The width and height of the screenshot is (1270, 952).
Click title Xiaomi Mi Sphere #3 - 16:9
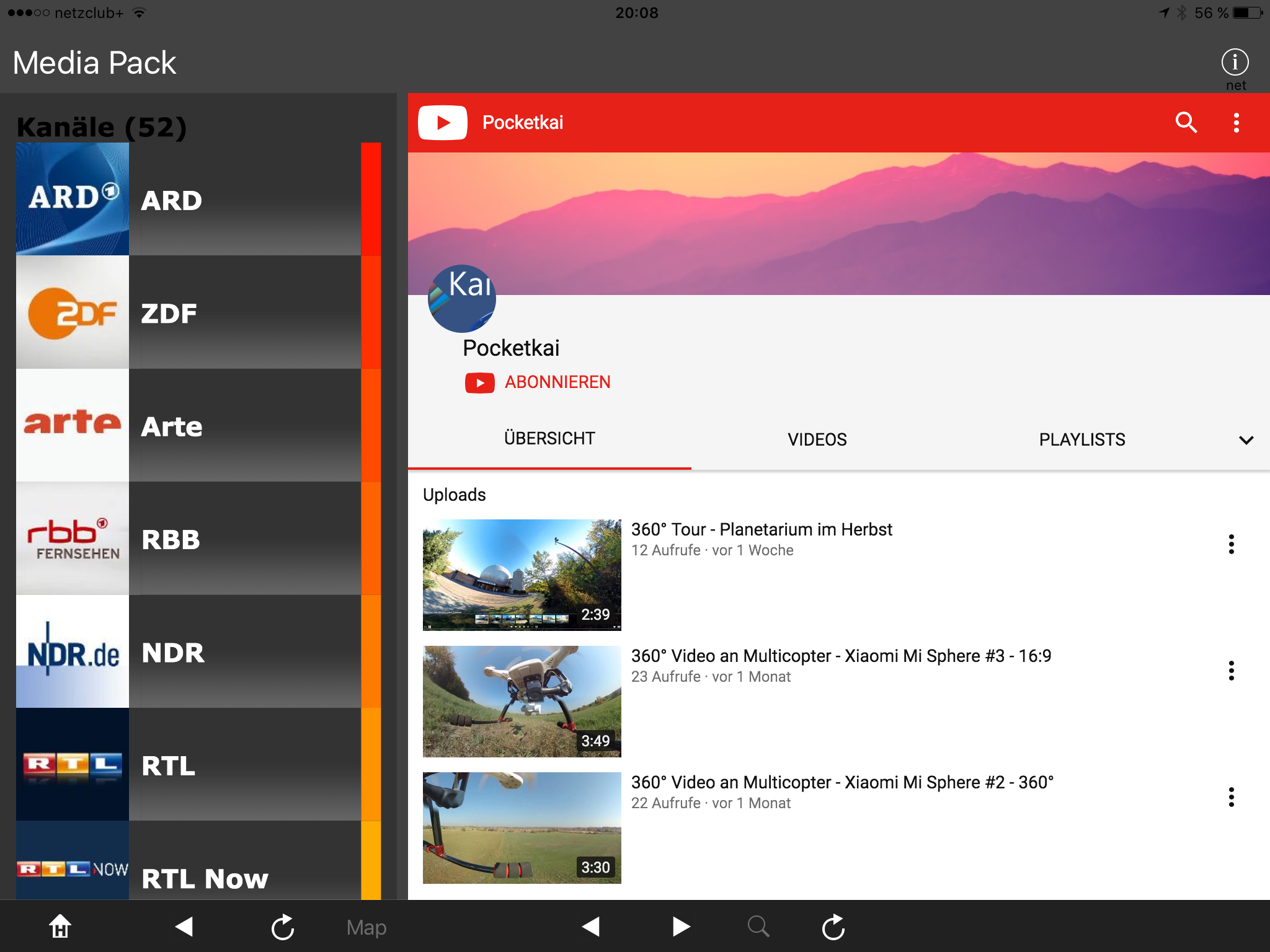point(841,656)
